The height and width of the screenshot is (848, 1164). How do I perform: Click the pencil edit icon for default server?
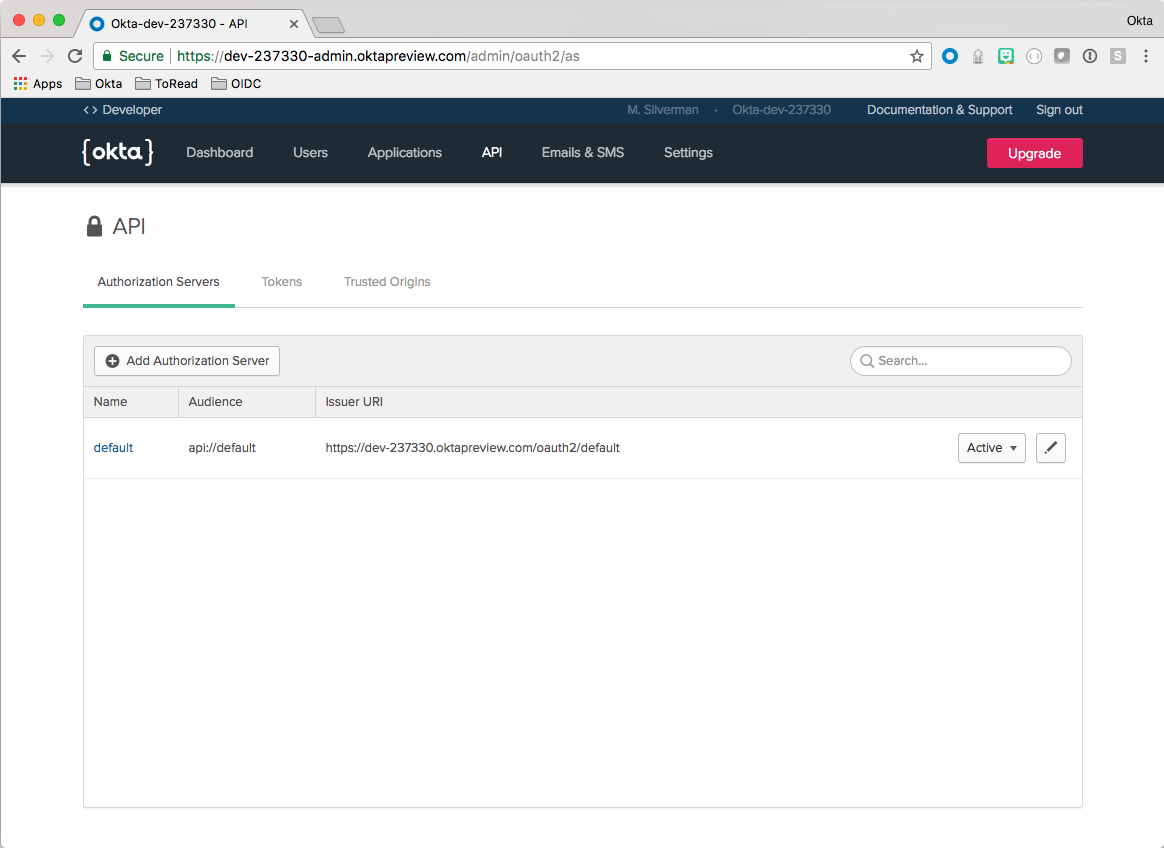click(x=1050, y=448)
